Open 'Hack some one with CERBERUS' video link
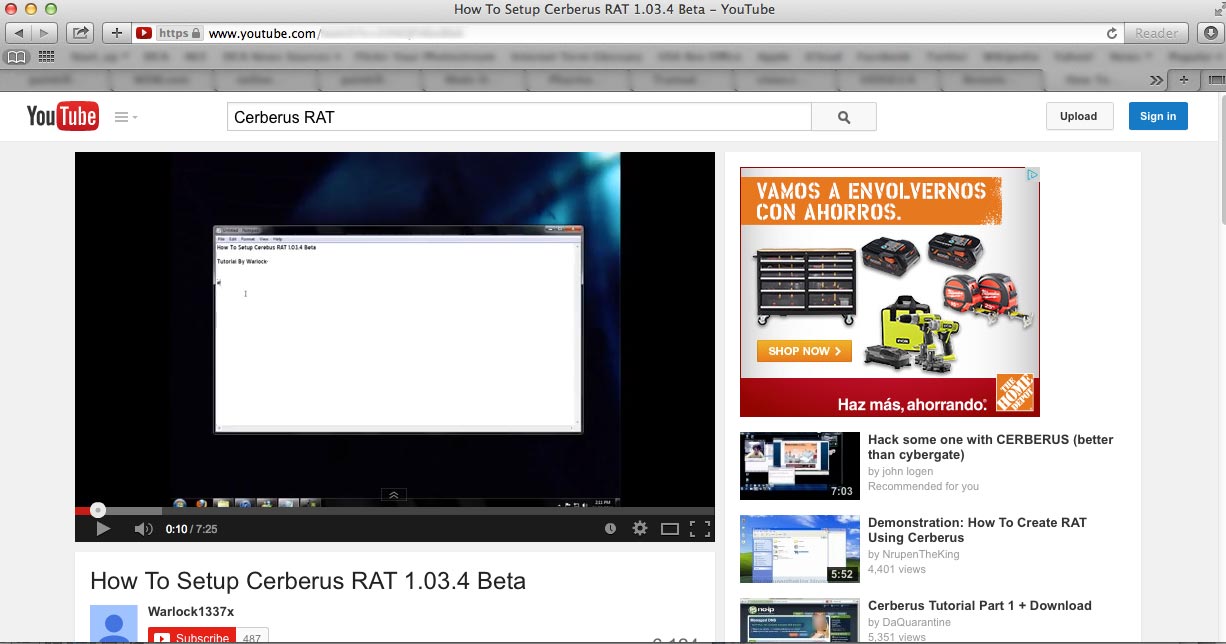1226x644 pixels. click(x=989, y=447)
